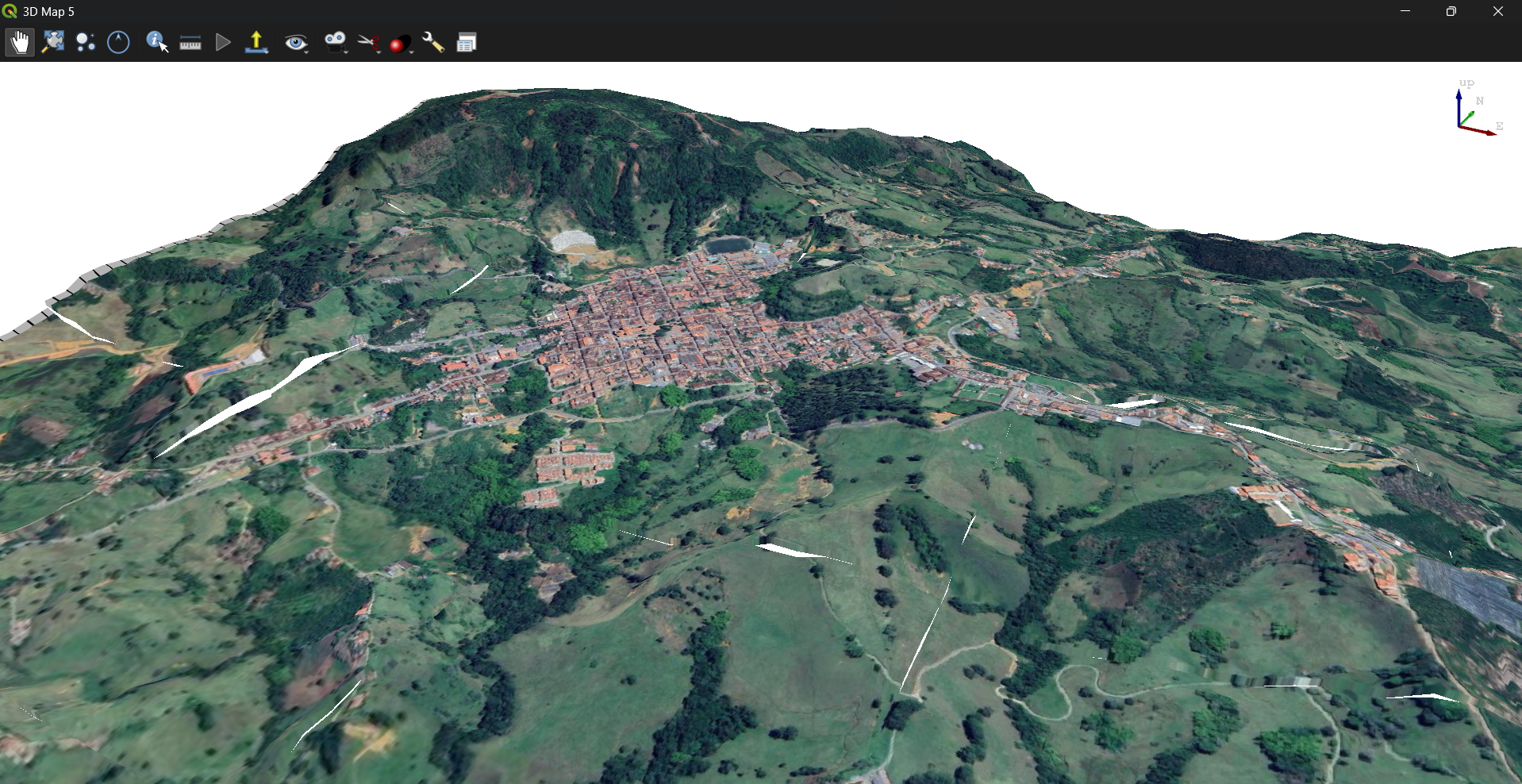Image resolution: width=1522 pixels, height=784 pixels.
Task: Toggle the Animations play button
Action: 223,42
